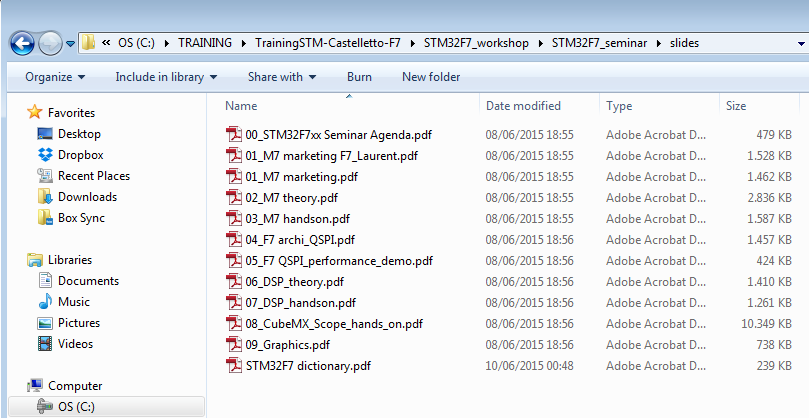The height and width of the screenshot is (418, 809).
Task: Open Desktop in Favorites
Action: (79, 134)
